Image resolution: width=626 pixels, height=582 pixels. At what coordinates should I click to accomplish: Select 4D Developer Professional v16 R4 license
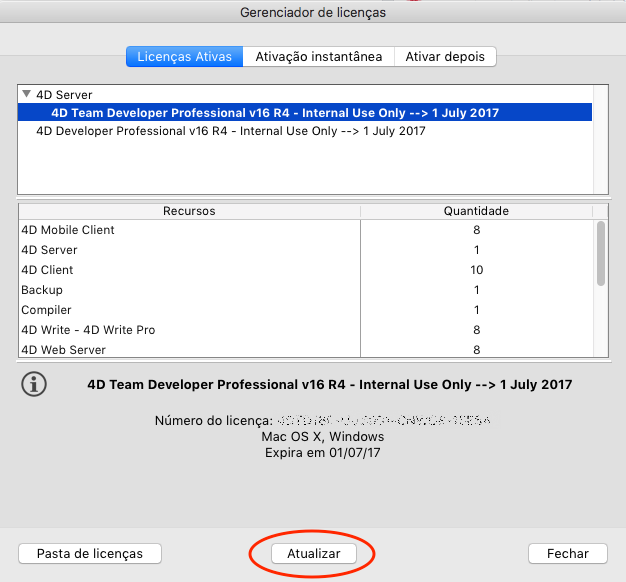pyautogui.click(x=230, y=131)
